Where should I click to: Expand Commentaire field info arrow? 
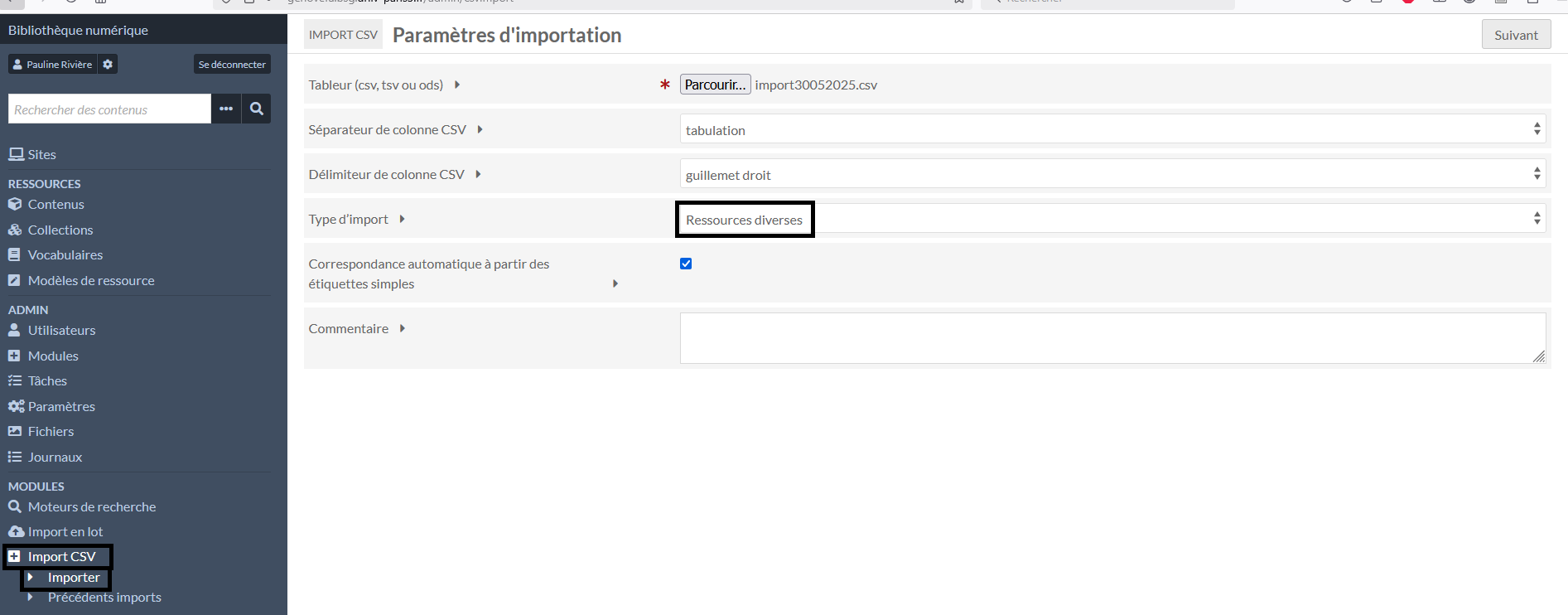tap(403, 329)
